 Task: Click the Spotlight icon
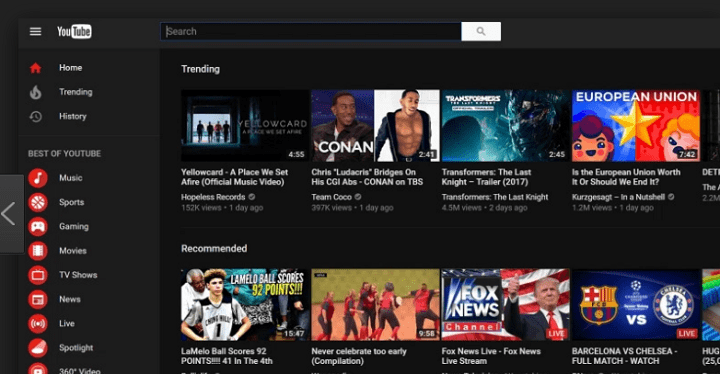pyautogui.click(x=38, y=348)
